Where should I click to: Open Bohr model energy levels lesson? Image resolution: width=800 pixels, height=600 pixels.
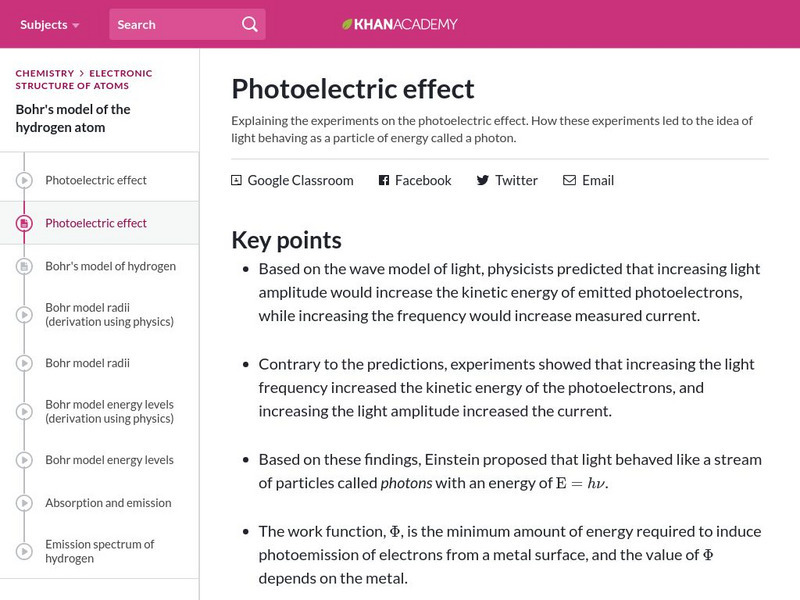coord(109,460)
